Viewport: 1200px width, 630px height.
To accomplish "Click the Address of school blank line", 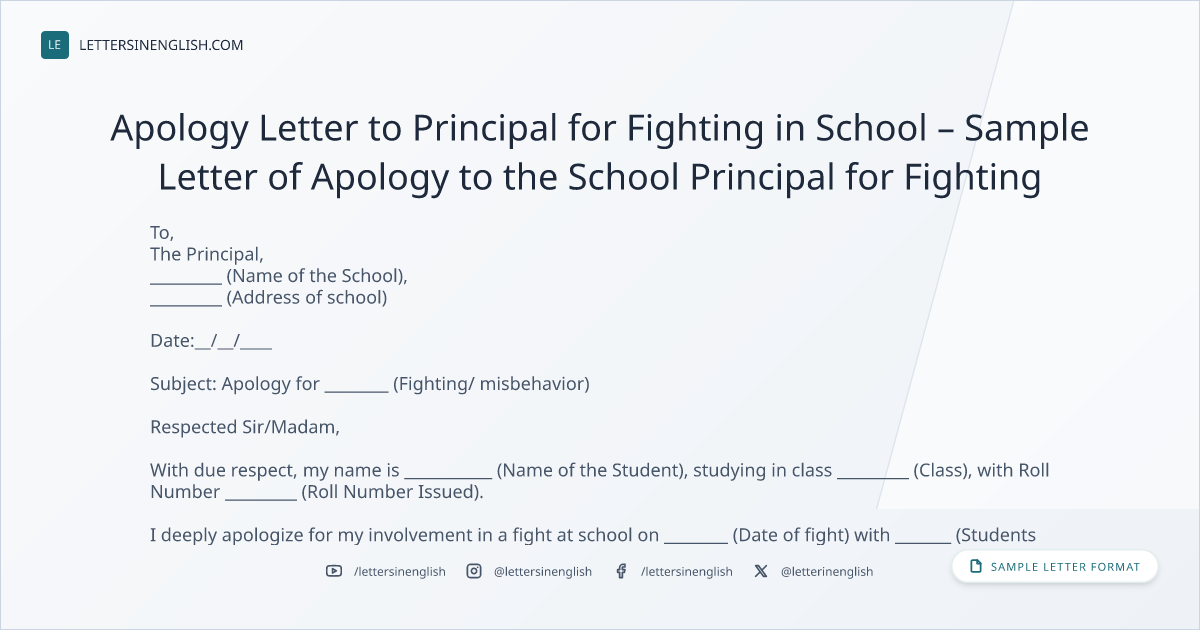I will (x=186, y=298).
